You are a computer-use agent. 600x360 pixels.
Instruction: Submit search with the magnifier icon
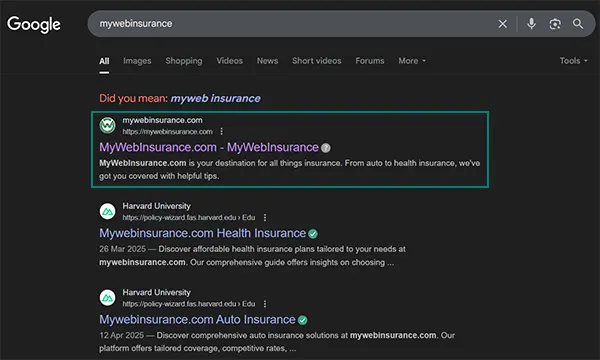(578, 24)
